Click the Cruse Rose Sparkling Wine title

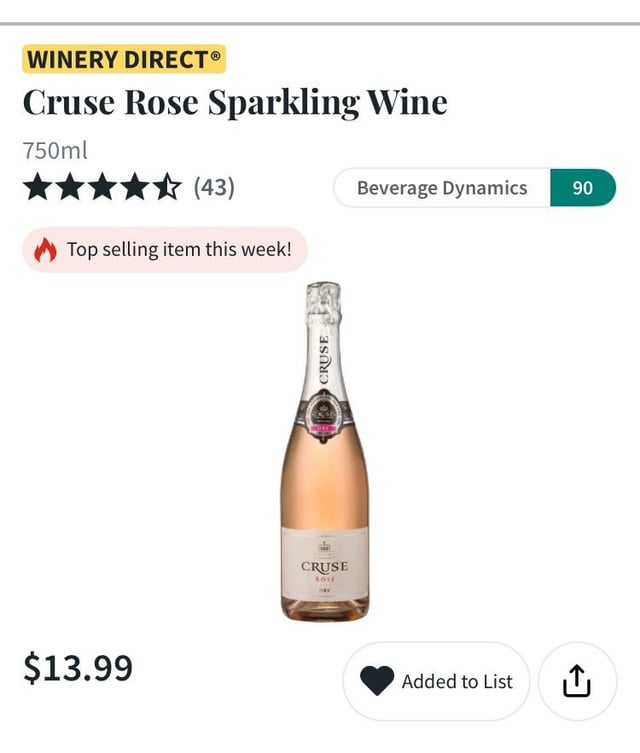coord(235,102)
